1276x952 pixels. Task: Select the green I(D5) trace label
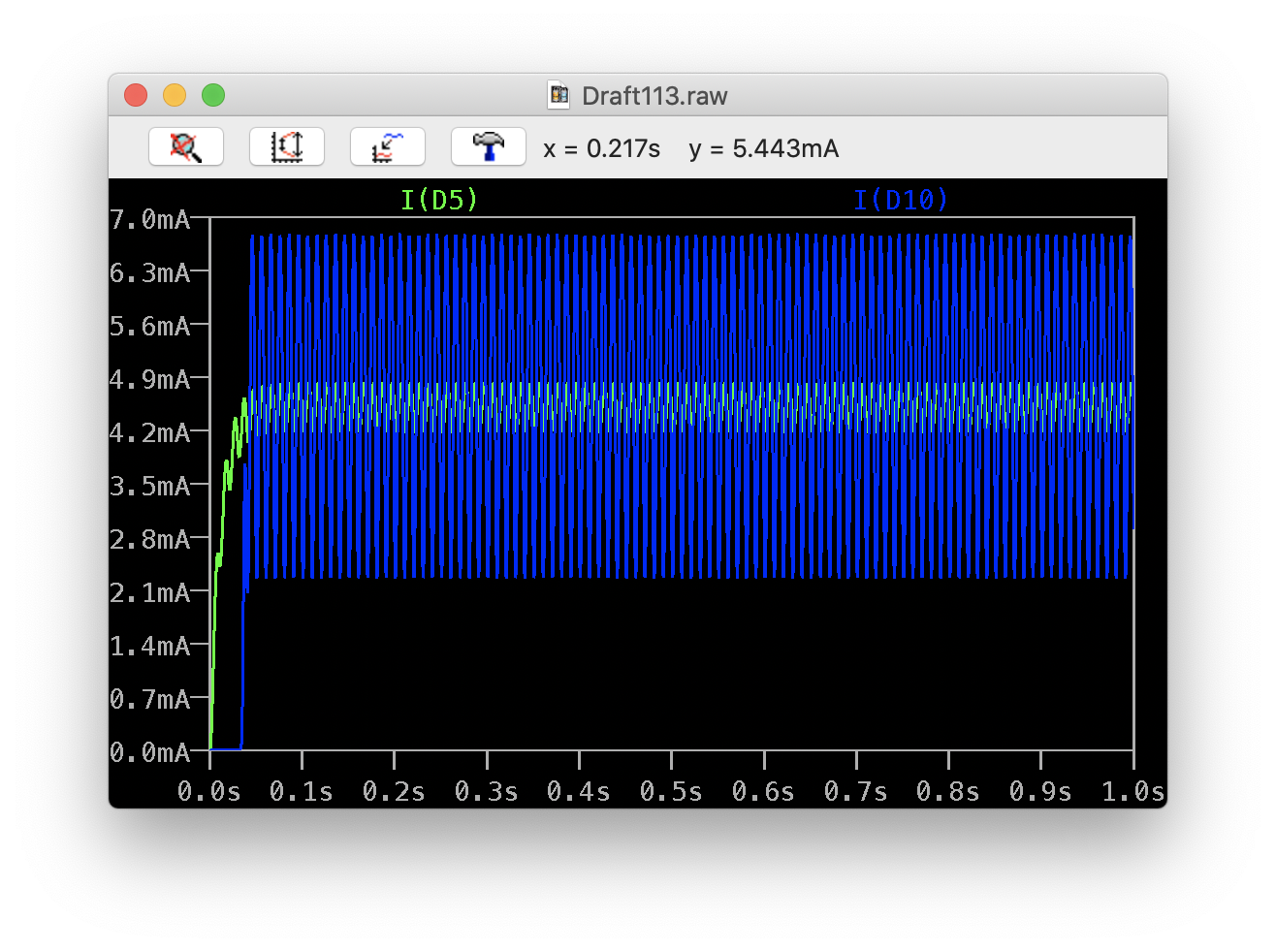pyautogui.click(x=439, y=200)
